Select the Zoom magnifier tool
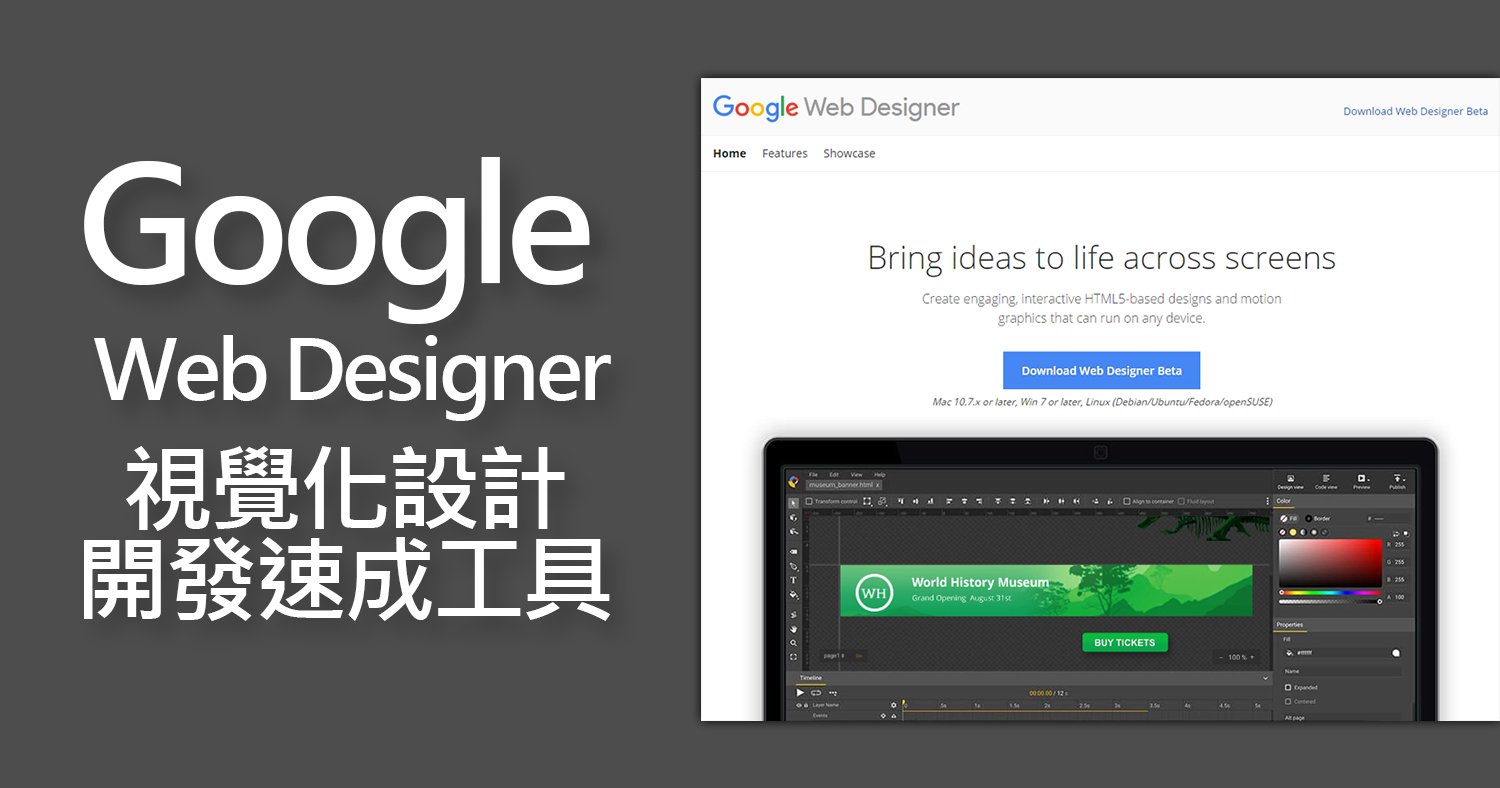The width and height of the screenshot is (1500, 788). (x=793, y=643)
